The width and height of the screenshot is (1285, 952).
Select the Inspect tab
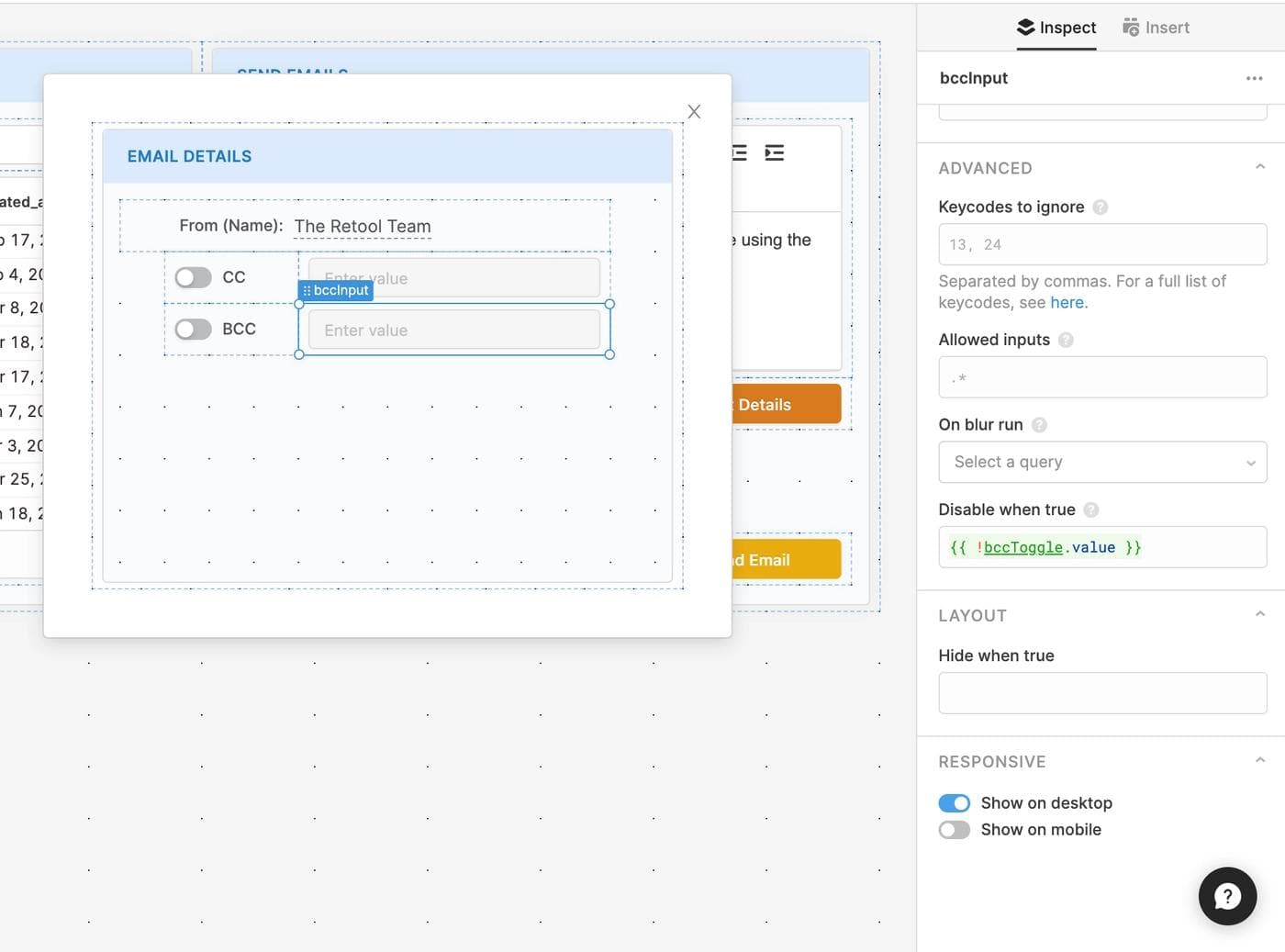[1056, 28]
